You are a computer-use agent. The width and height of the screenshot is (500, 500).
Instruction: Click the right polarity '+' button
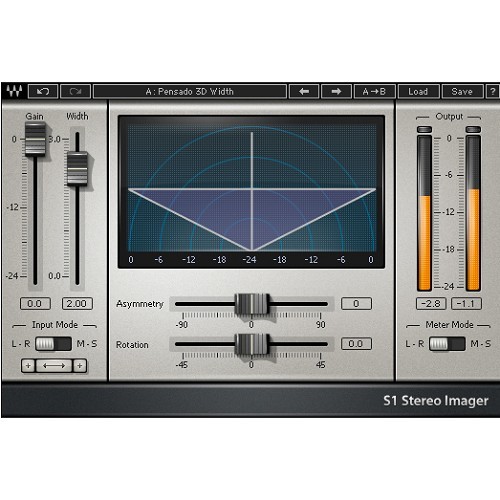80,366
